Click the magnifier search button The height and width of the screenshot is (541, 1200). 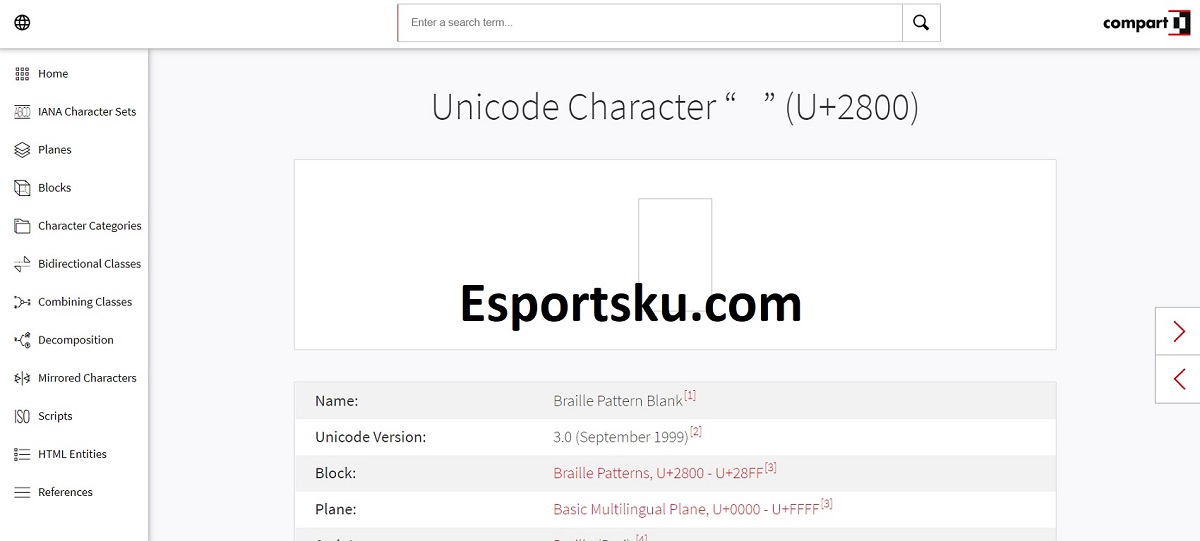[921, 23]
